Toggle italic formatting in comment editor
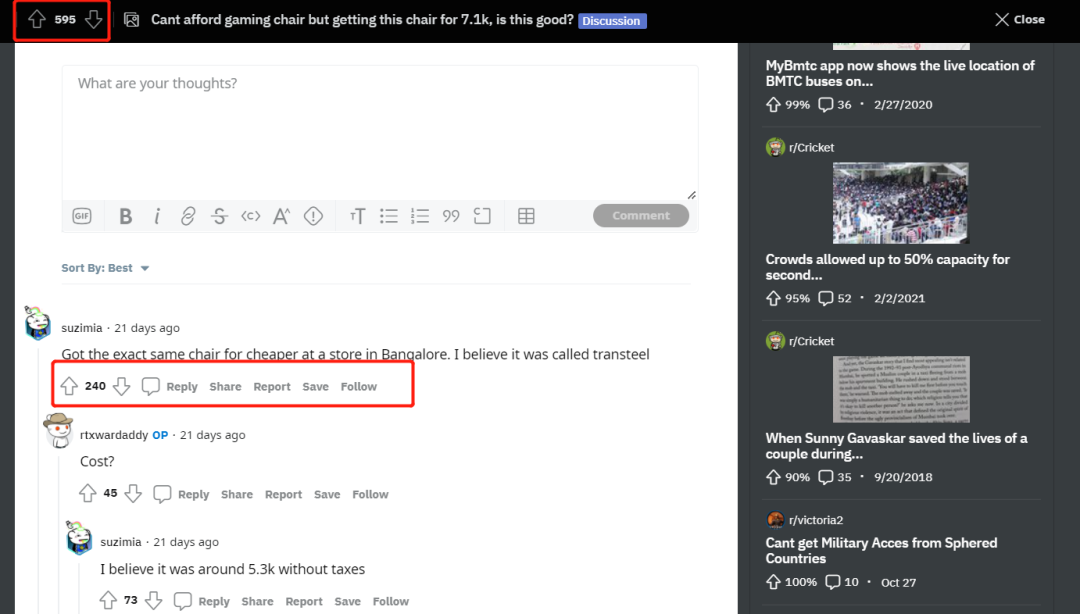The height and width of the screenshot is (614, 1080). (157, 216)
